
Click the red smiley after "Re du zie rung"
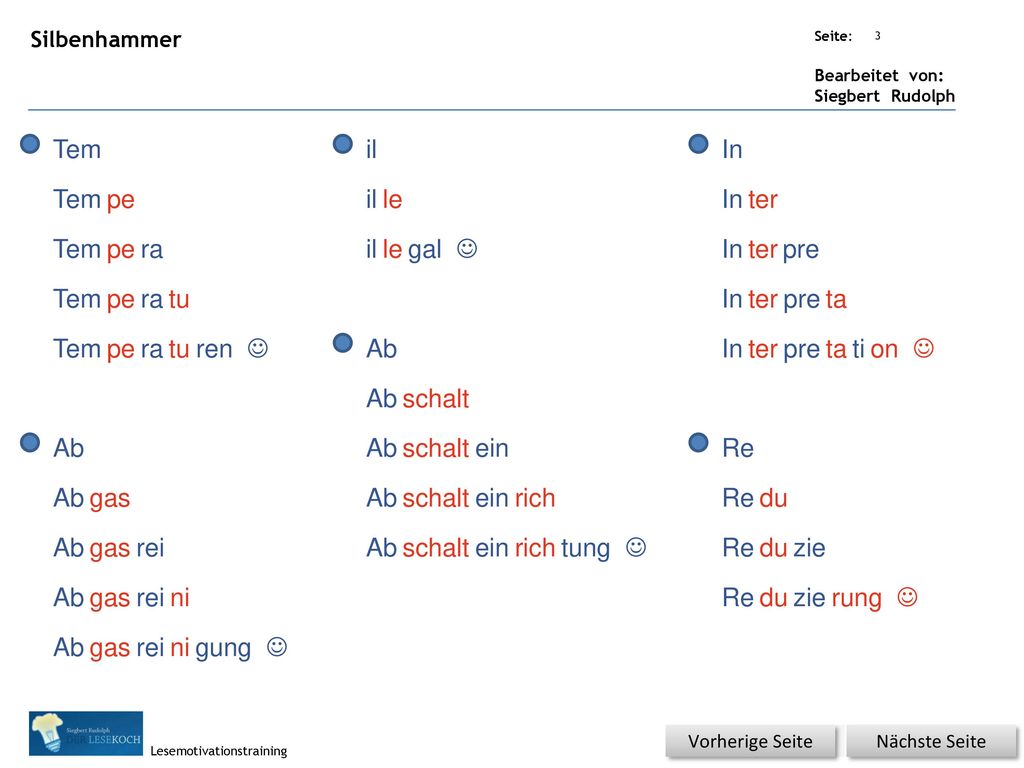[x=907, y=596]
